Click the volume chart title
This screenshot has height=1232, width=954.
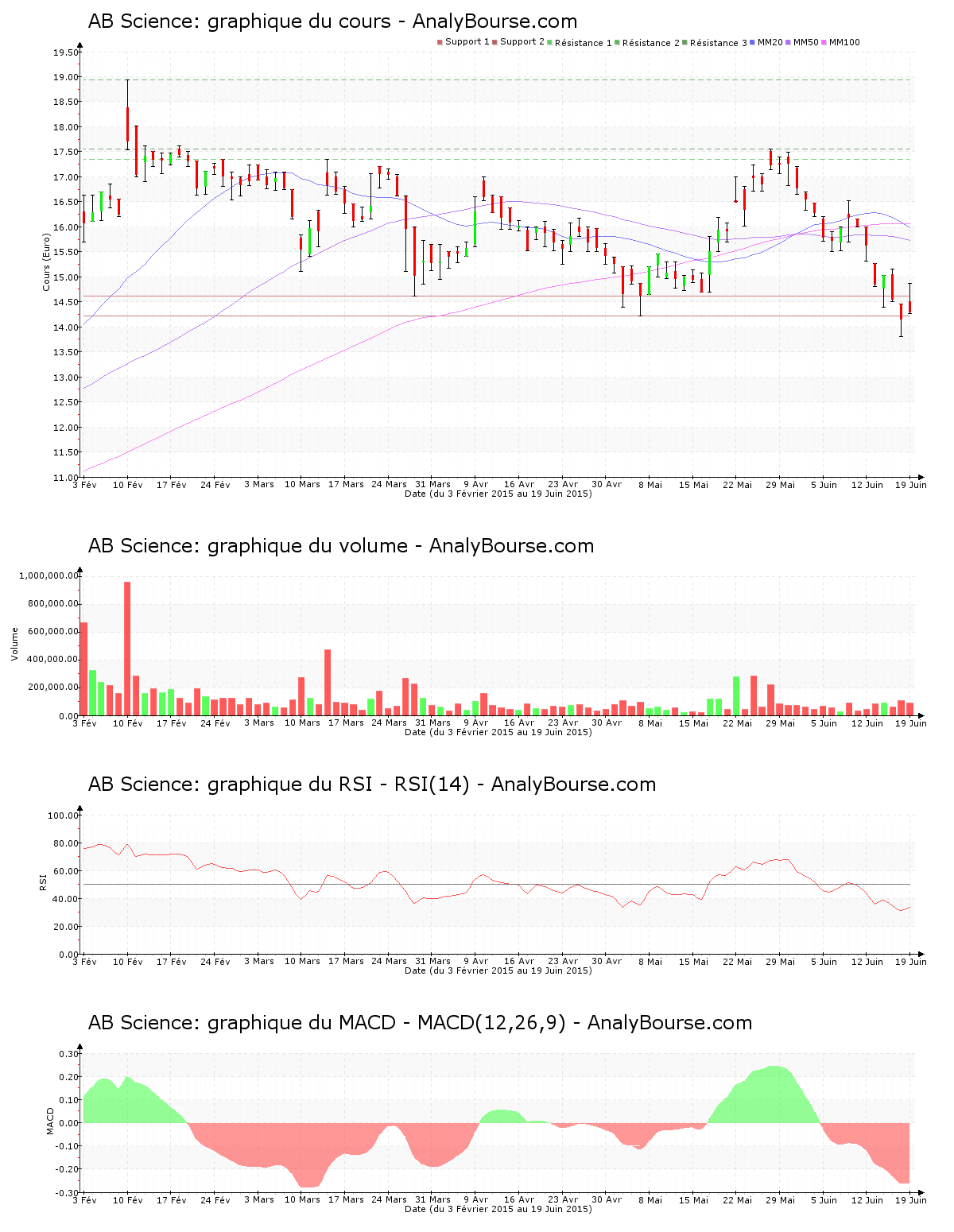(341, 546)
